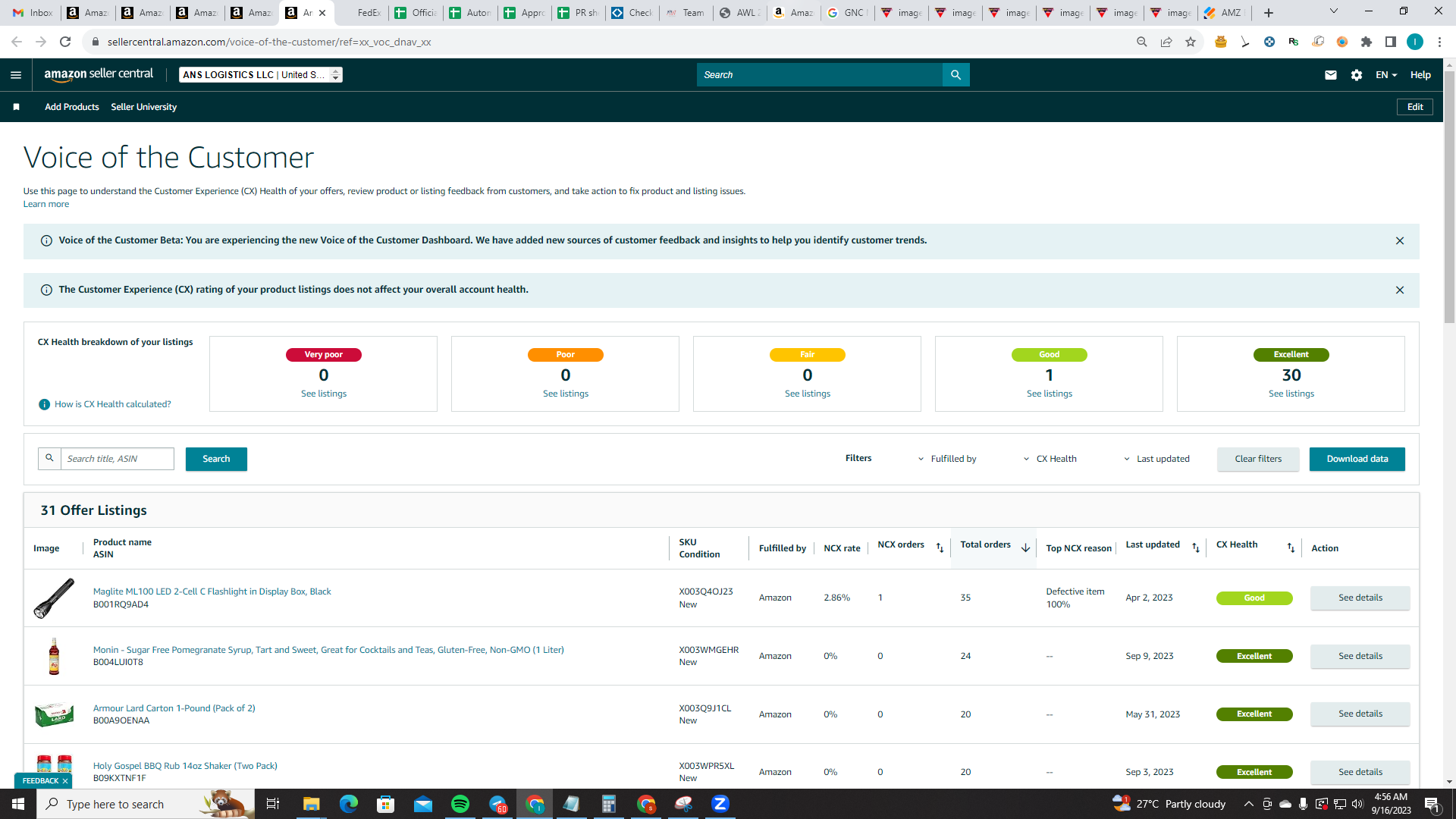Open Holy Gospel BBQ Rub product link

pyautogui.click(x=185, y=766)
